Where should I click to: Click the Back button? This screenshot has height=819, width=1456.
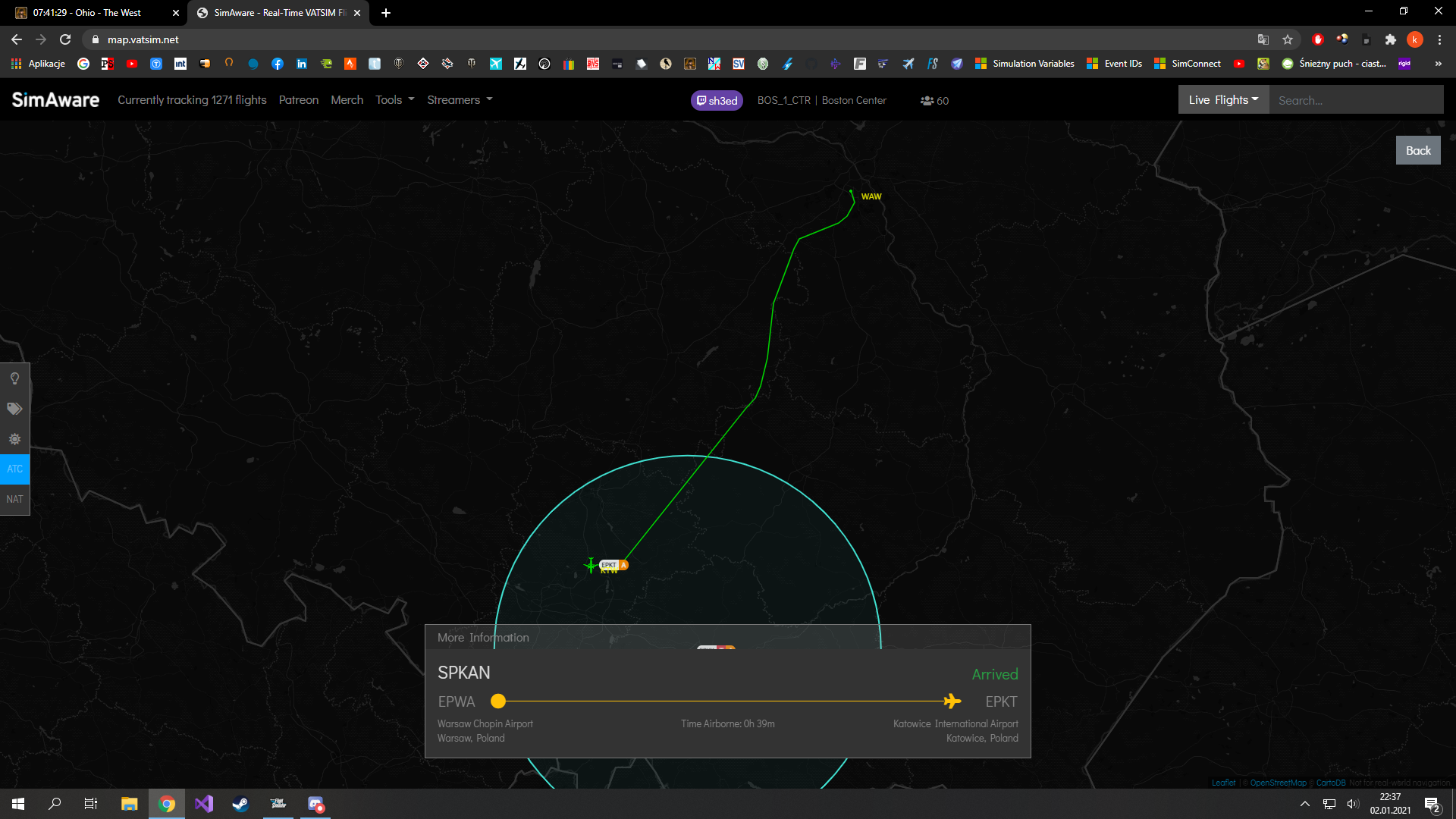coord(1417,150)
